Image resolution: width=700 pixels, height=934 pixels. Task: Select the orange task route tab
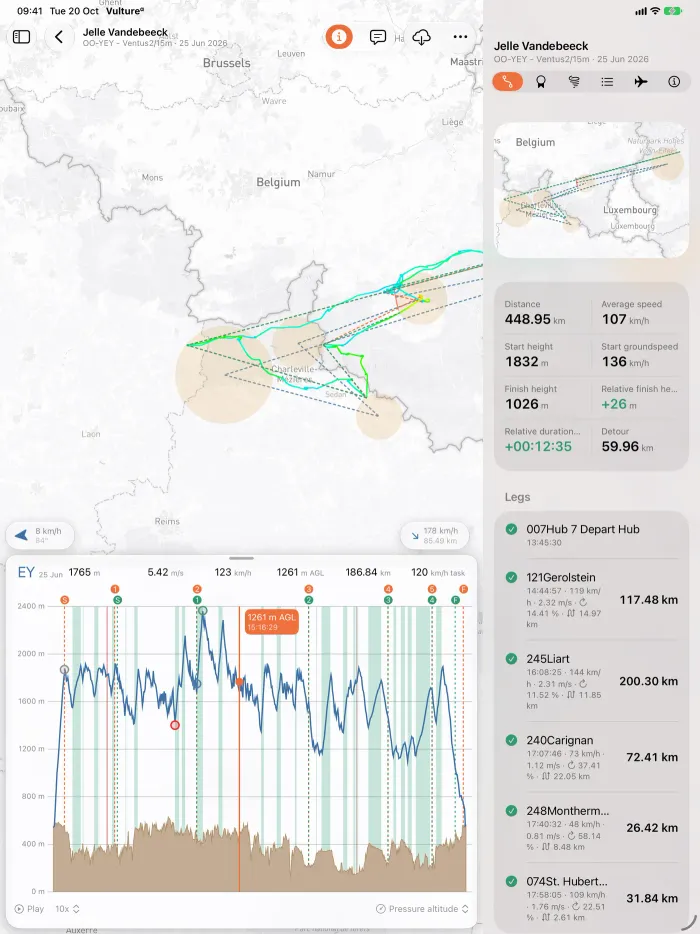click(x=508, y=82)
